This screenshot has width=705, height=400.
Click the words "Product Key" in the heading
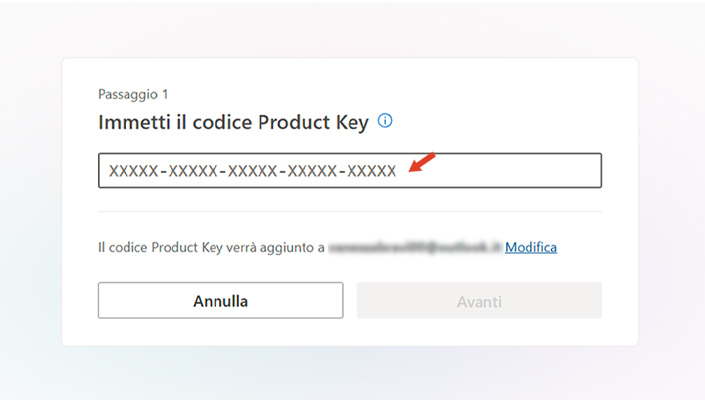tap(313, 122)
